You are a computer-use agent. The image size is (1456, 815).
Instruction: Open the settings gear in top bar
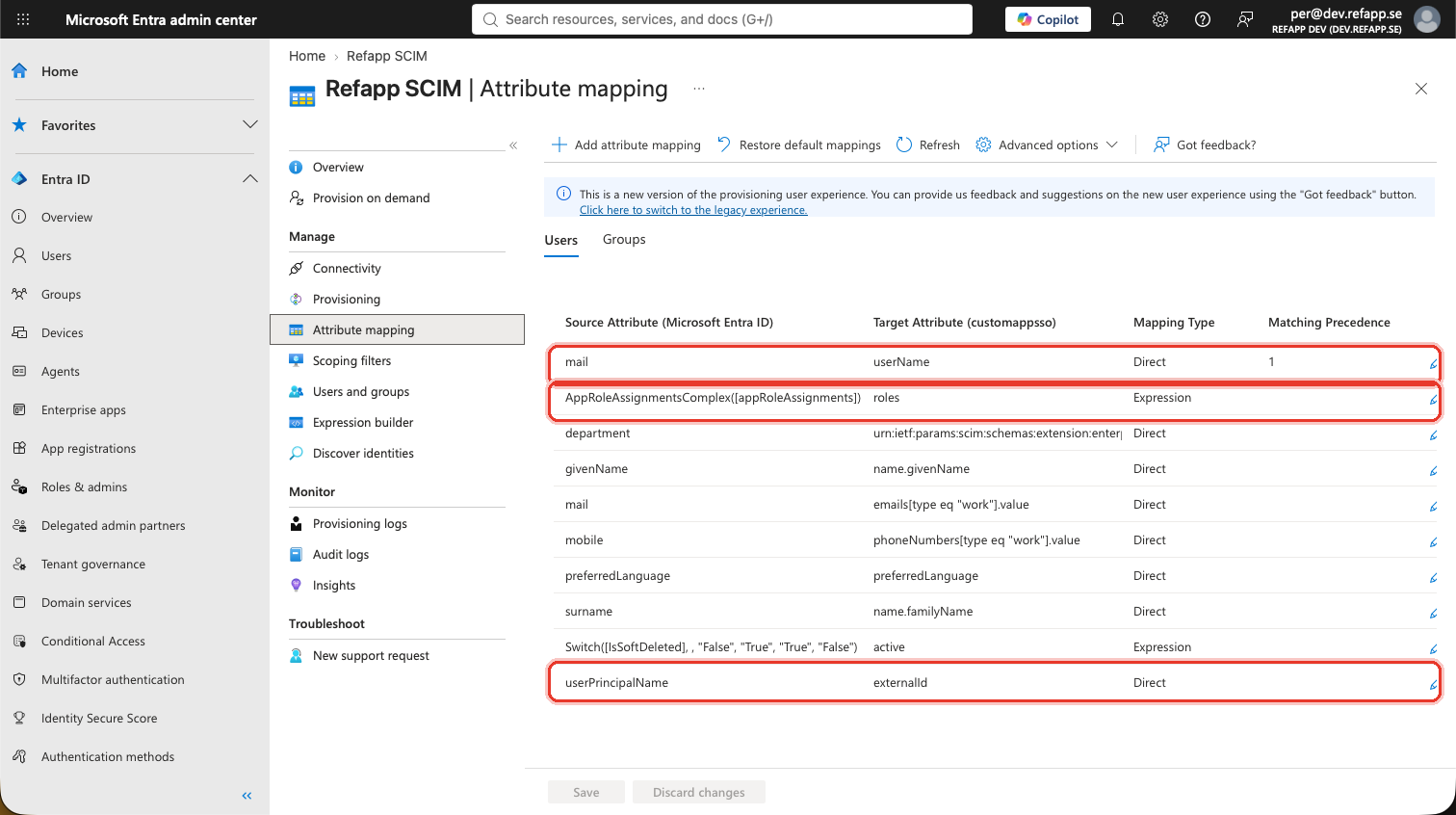pos(1160,19)
